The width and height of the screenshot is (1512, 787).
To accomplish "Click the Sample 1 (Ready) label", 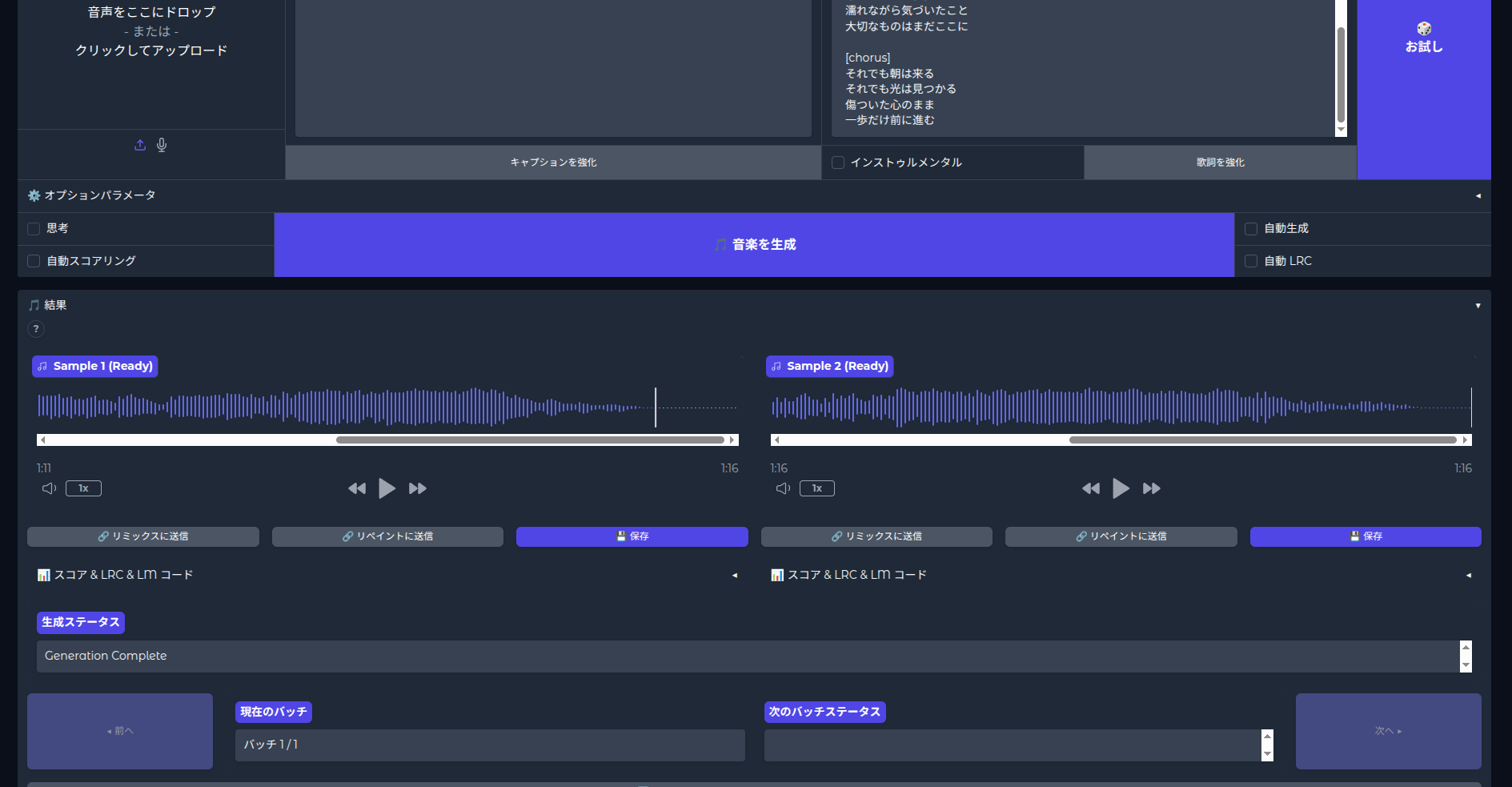I will 95,366.
